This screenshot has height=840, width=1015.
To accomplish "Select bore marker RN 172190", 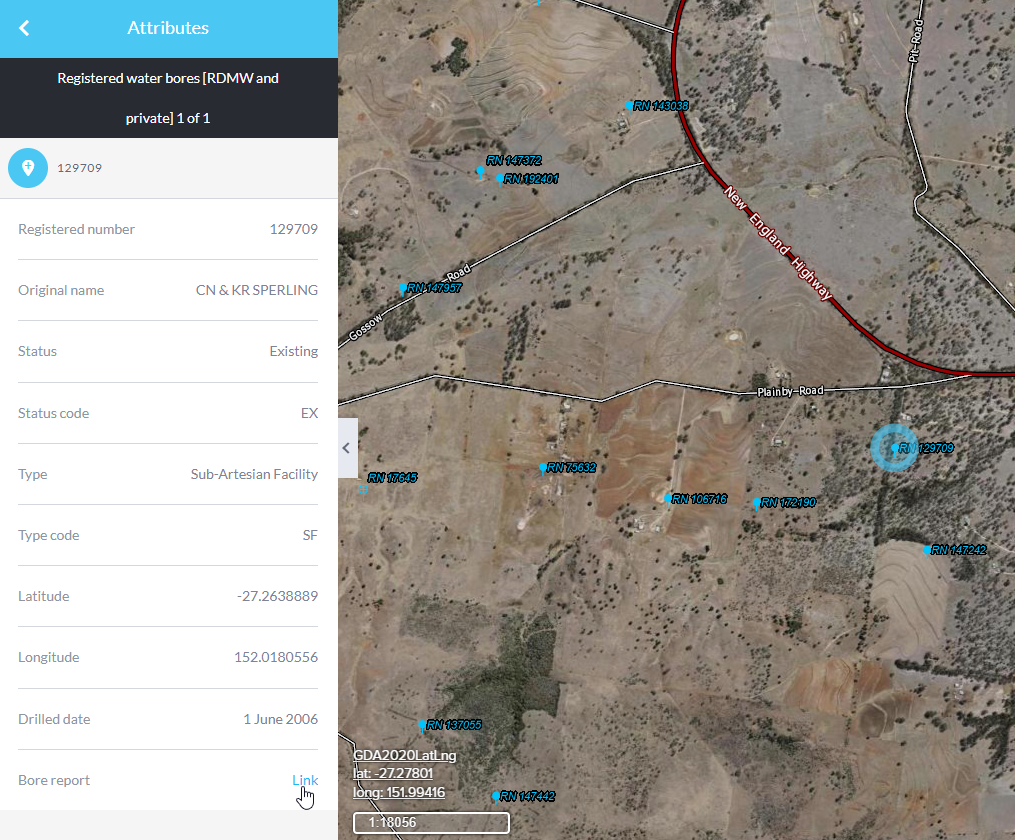I will coord(757,503).
